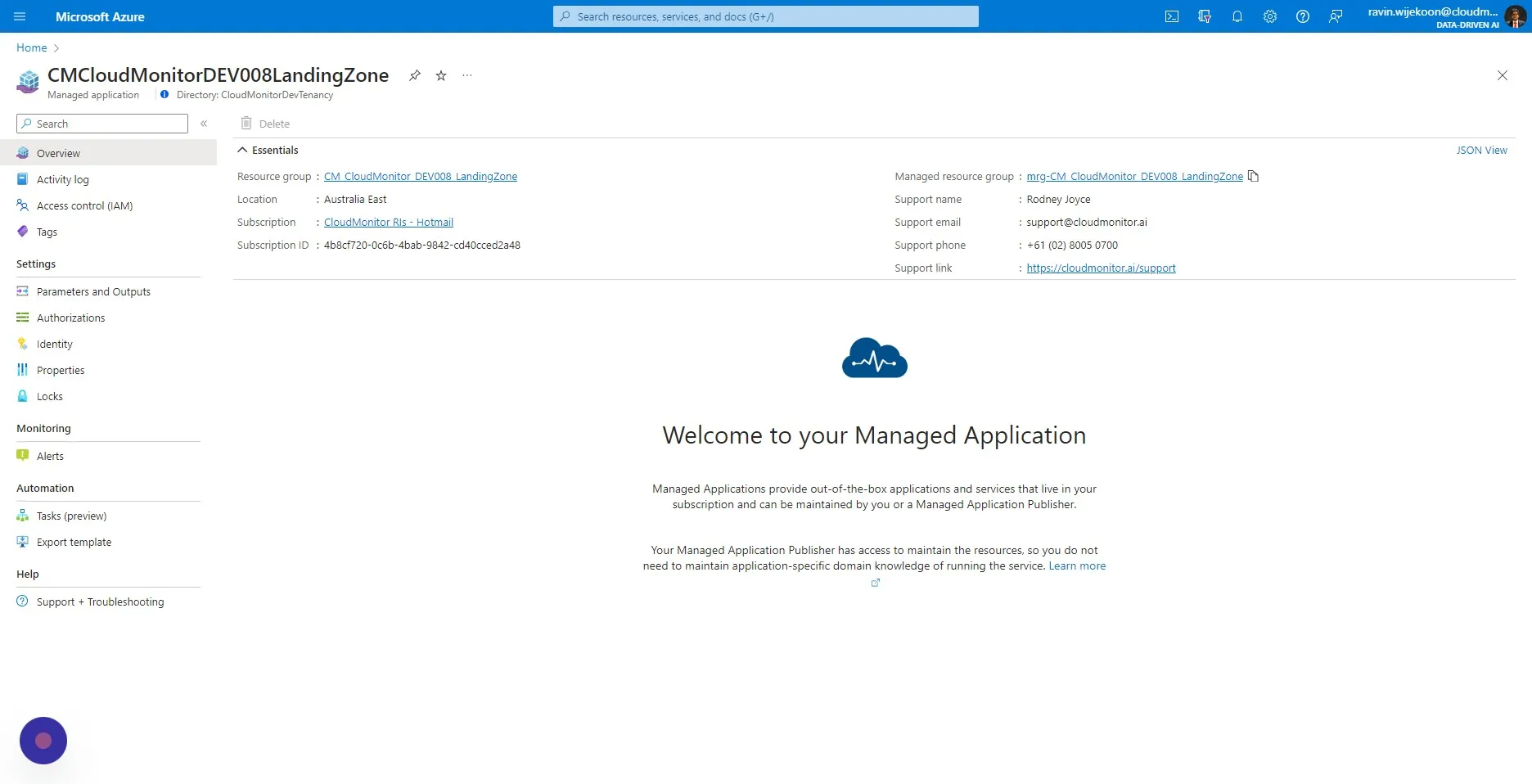The width and height of the screenshot is (1532, 784).
Task: Select the subscription ID text 4b8cf720-0c6b-4bab-9842-cd40cced2a48
Action: pyautogui.click(x=422, y=245)
